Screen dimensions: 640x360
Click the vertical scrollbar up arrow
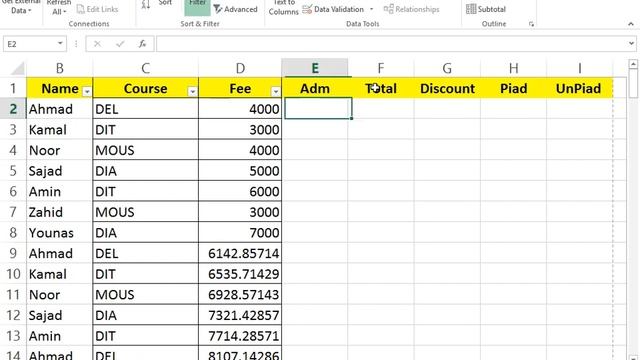(x=633, y=64)
